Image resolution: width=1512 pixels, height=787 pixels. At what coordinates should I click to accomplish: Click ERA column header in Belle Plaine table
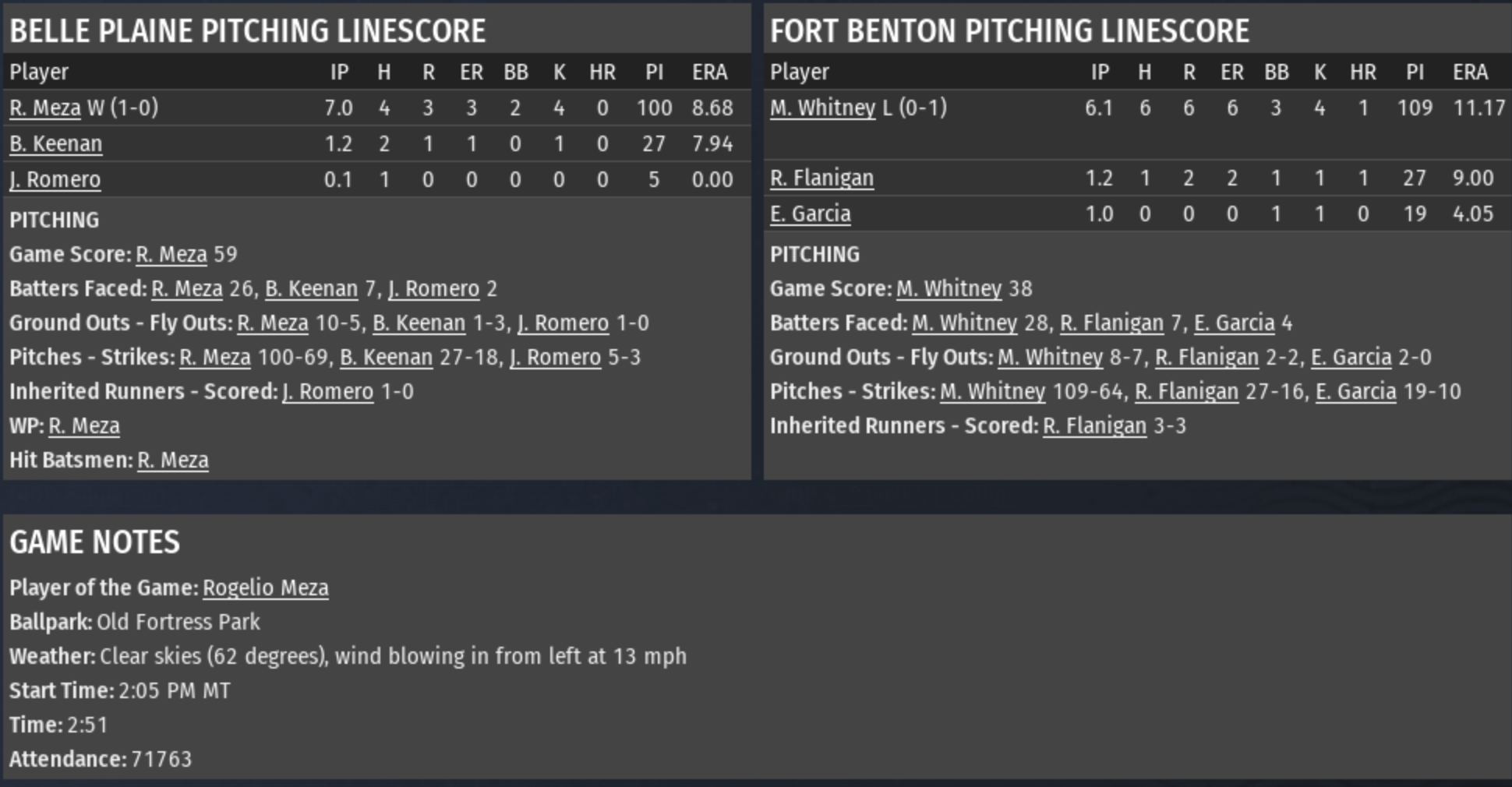coord(709,72)
